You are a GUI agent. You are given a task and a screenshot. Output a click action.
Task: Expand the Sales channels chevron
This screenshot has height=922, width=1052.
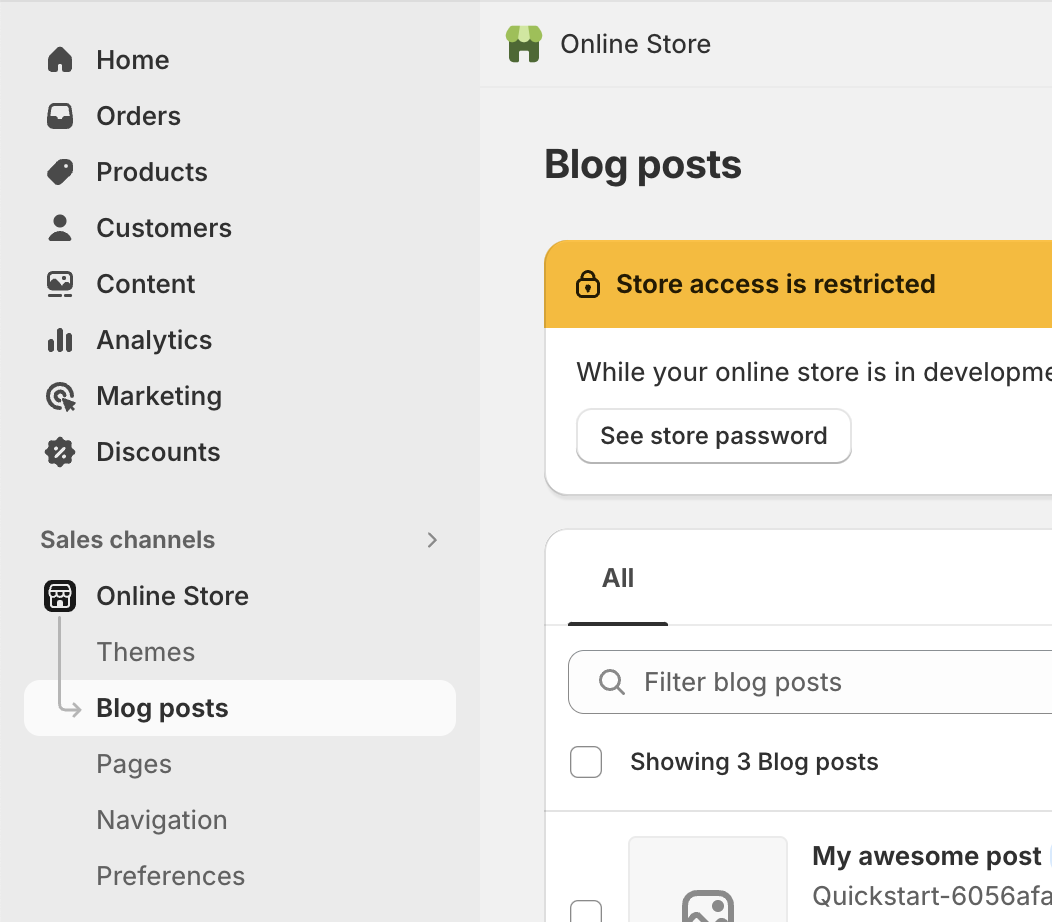coord(432,540)
